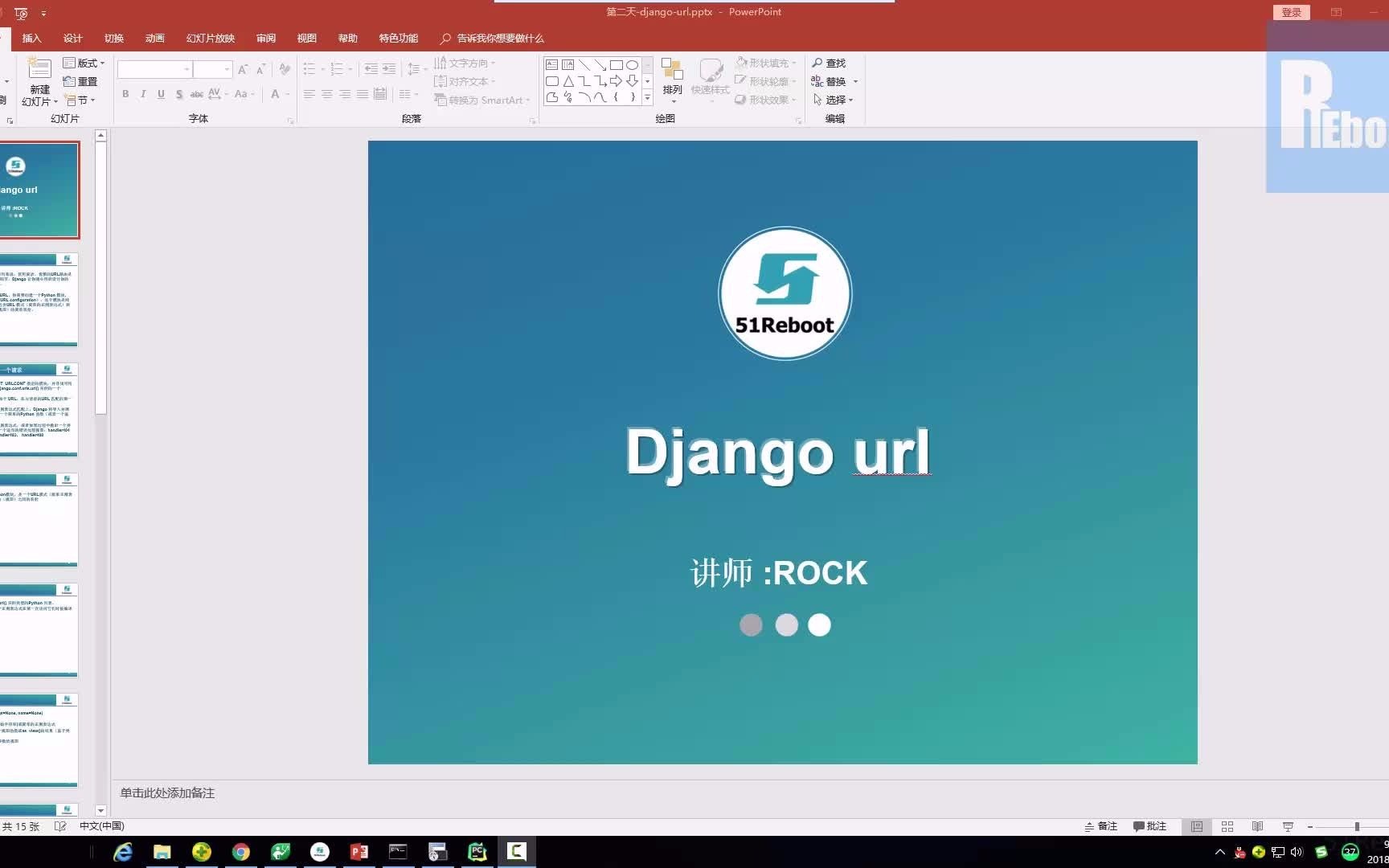Open Chrome from the taskbar
1389x868 pixels.
pos(240,852)
